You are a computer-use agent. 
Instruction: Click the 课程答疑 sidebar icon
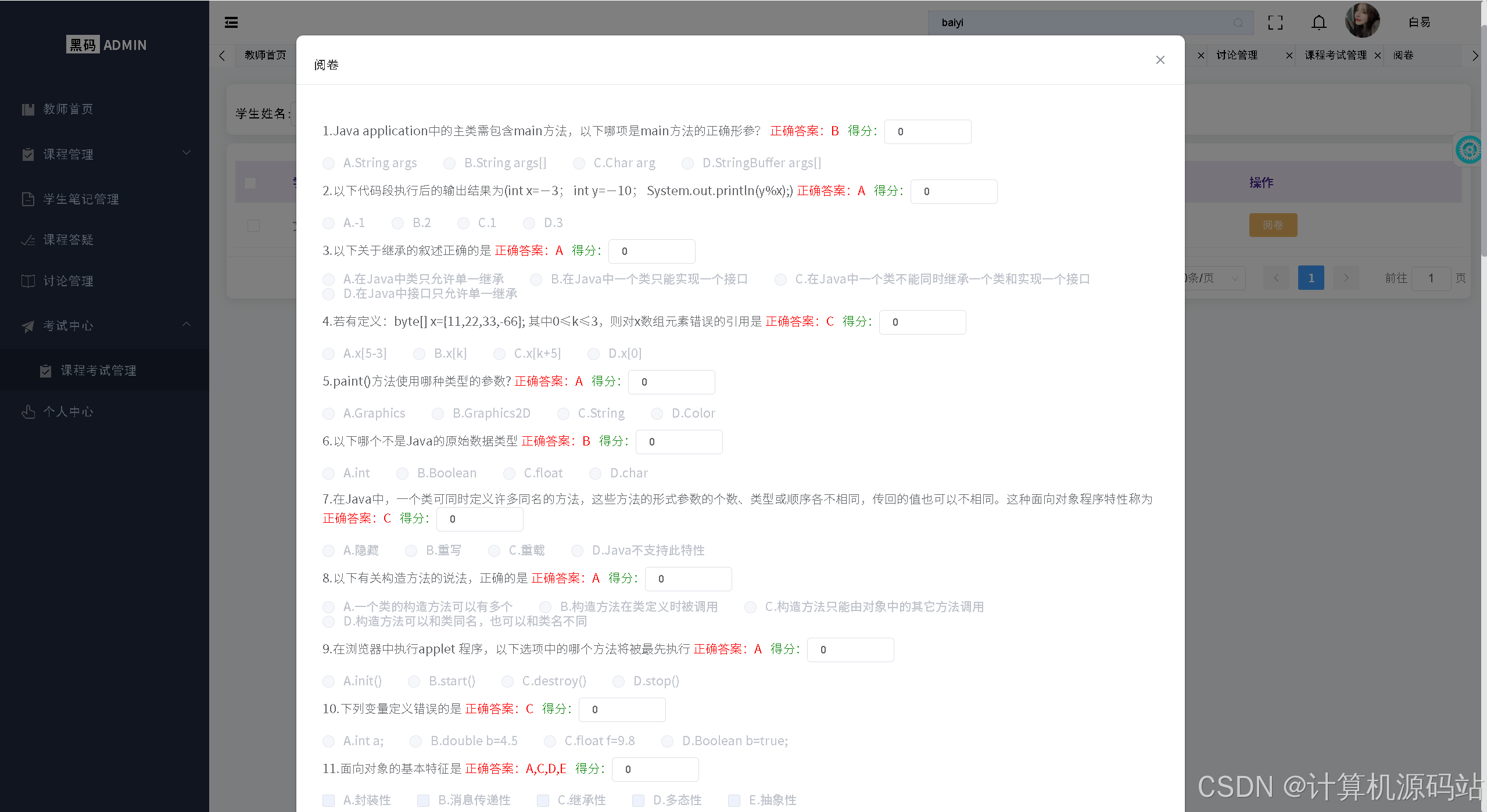point(28,240)
